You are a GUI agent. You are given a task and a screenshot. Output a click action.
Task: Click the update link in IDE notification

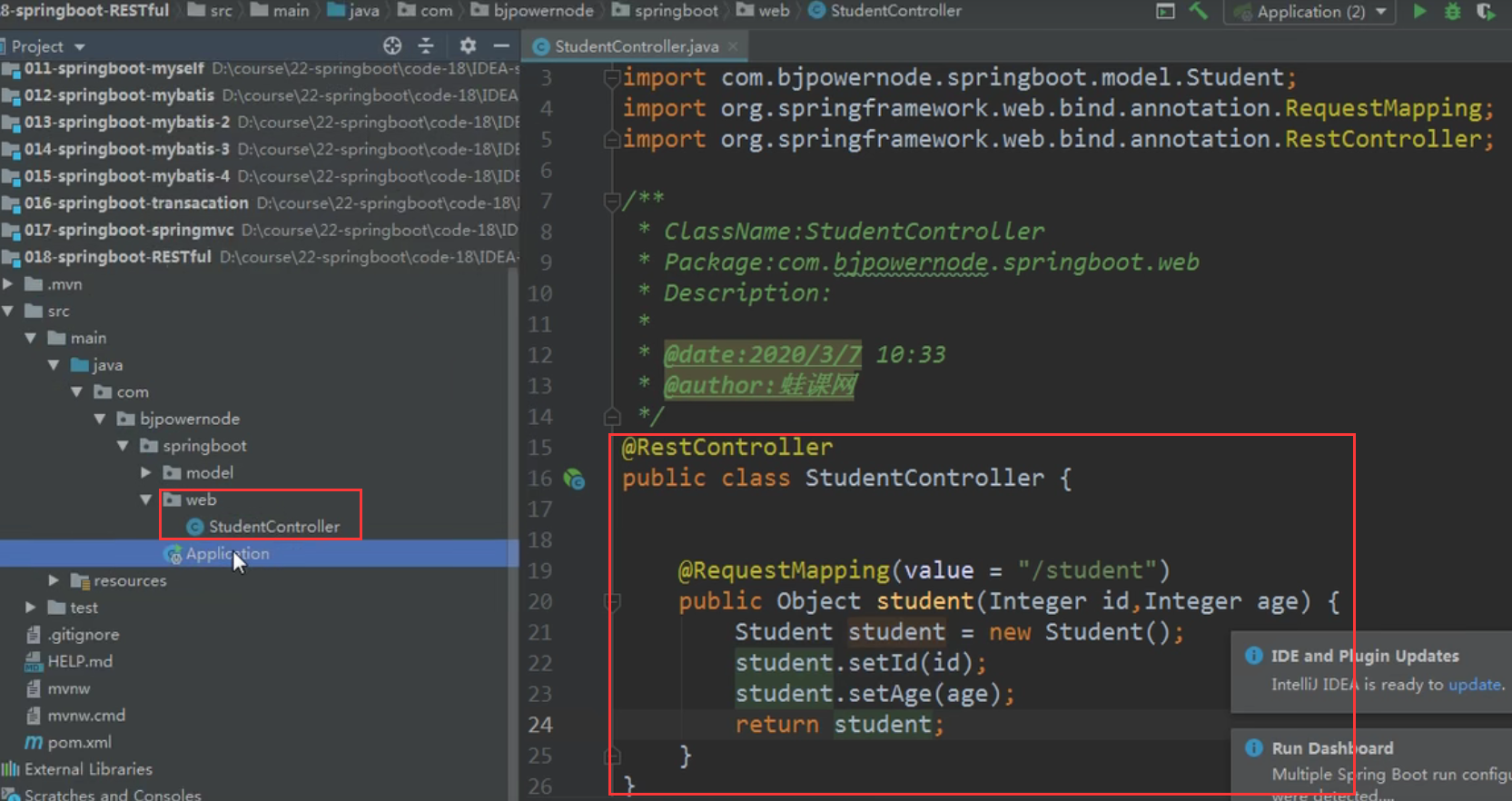pos(1475,685)
